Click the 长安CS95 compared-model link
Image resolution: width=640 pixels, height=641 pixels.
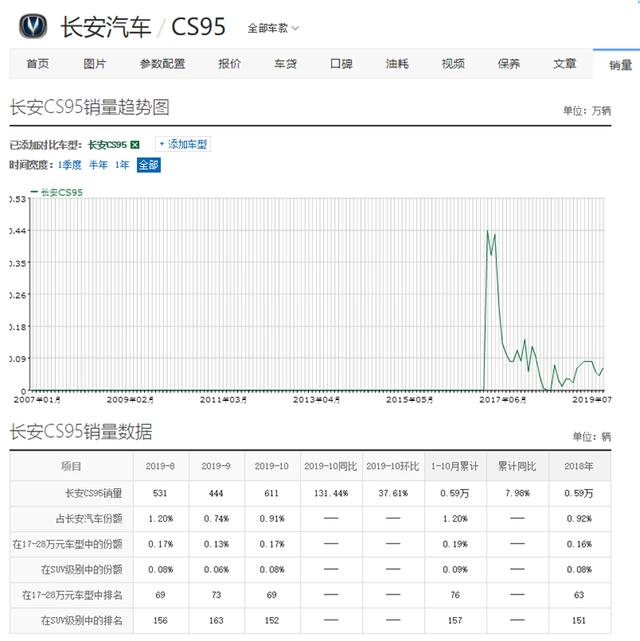click(107, 145)
